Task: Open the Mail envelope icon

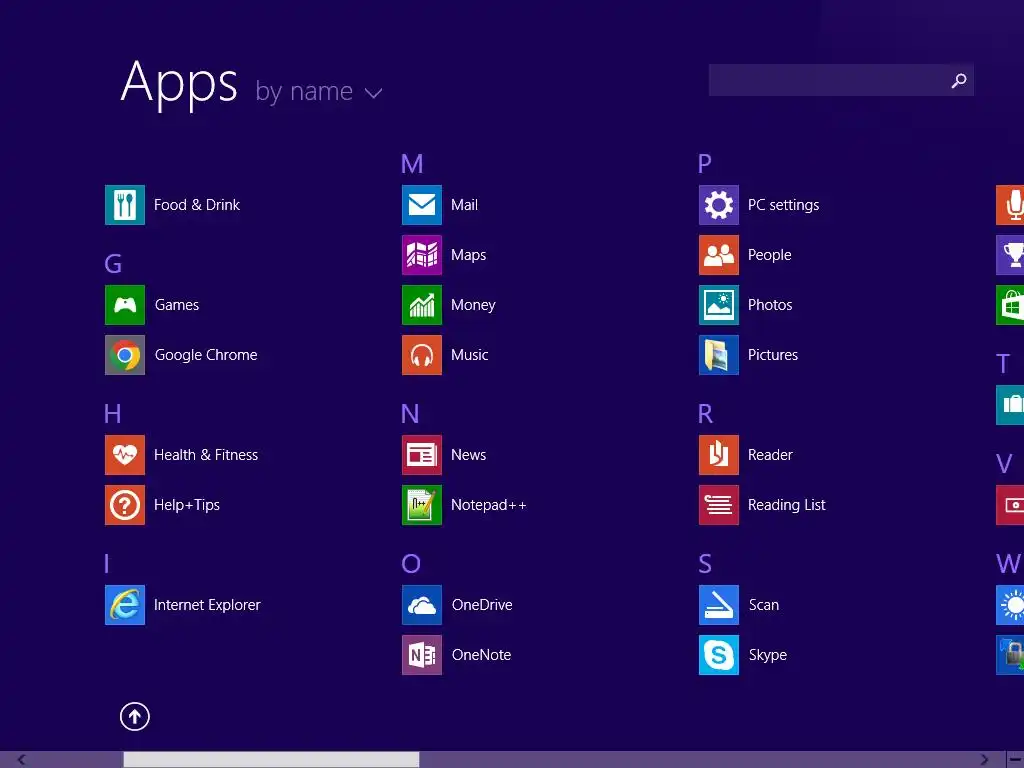Action: (422, 205)
